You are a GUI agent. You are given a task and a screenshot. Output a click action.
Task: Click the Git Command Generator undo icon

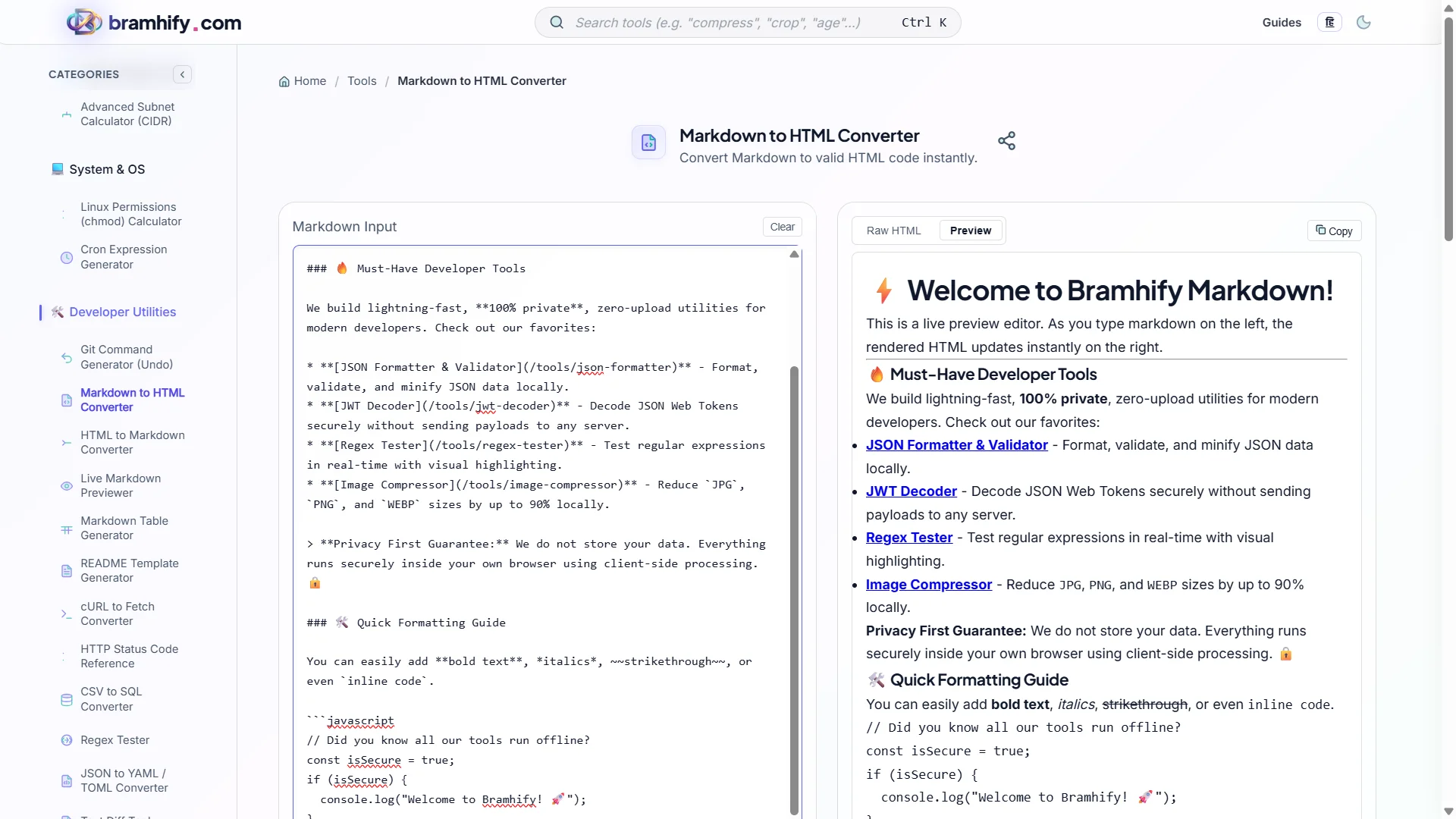pyautogui.click(x=67, y=358)
